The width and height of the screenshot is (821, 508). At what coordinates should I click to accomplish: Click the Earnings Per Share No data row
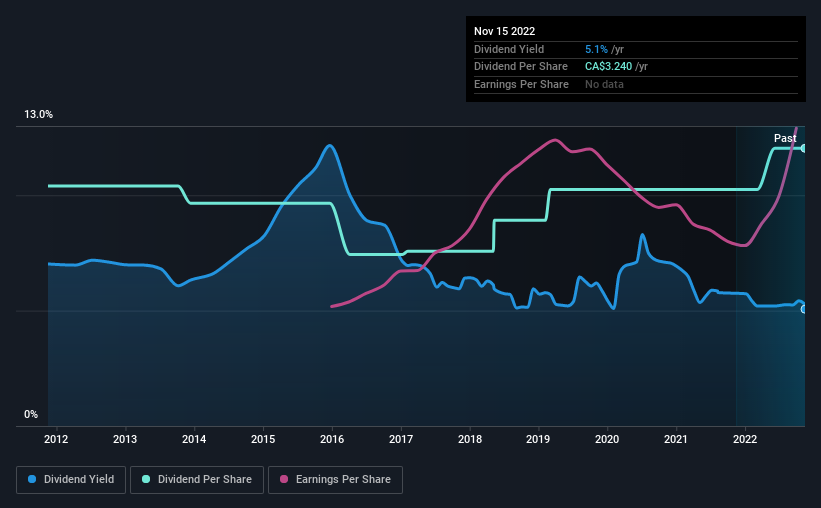(636, 84)
